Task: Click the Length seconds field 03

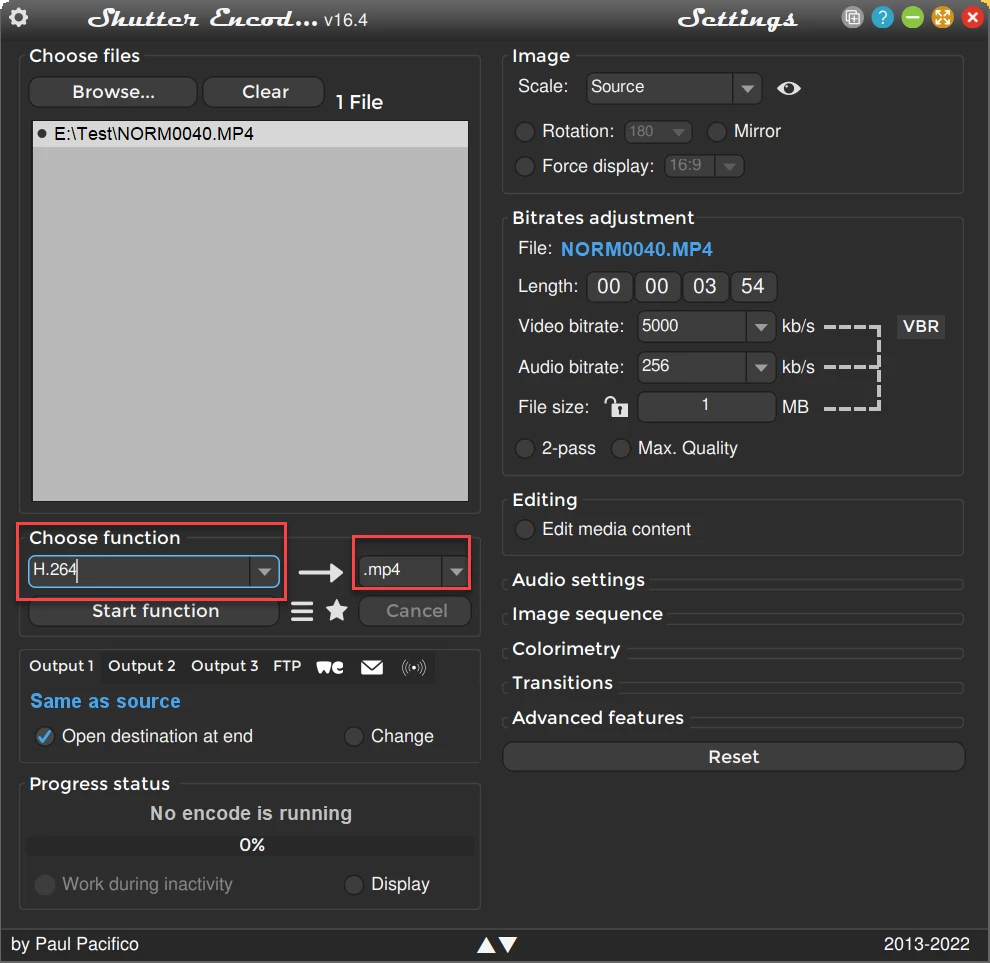Action: pyautogui.click(x=705, y=287)
